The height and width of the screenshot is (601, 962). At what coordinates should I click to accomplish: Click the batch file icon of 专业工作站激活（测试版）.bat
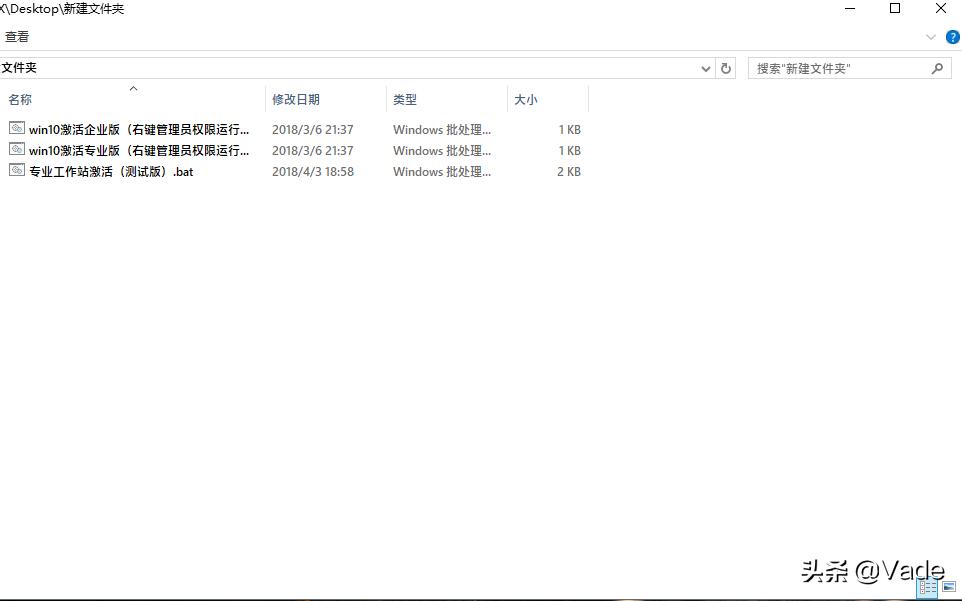(16, 171)
